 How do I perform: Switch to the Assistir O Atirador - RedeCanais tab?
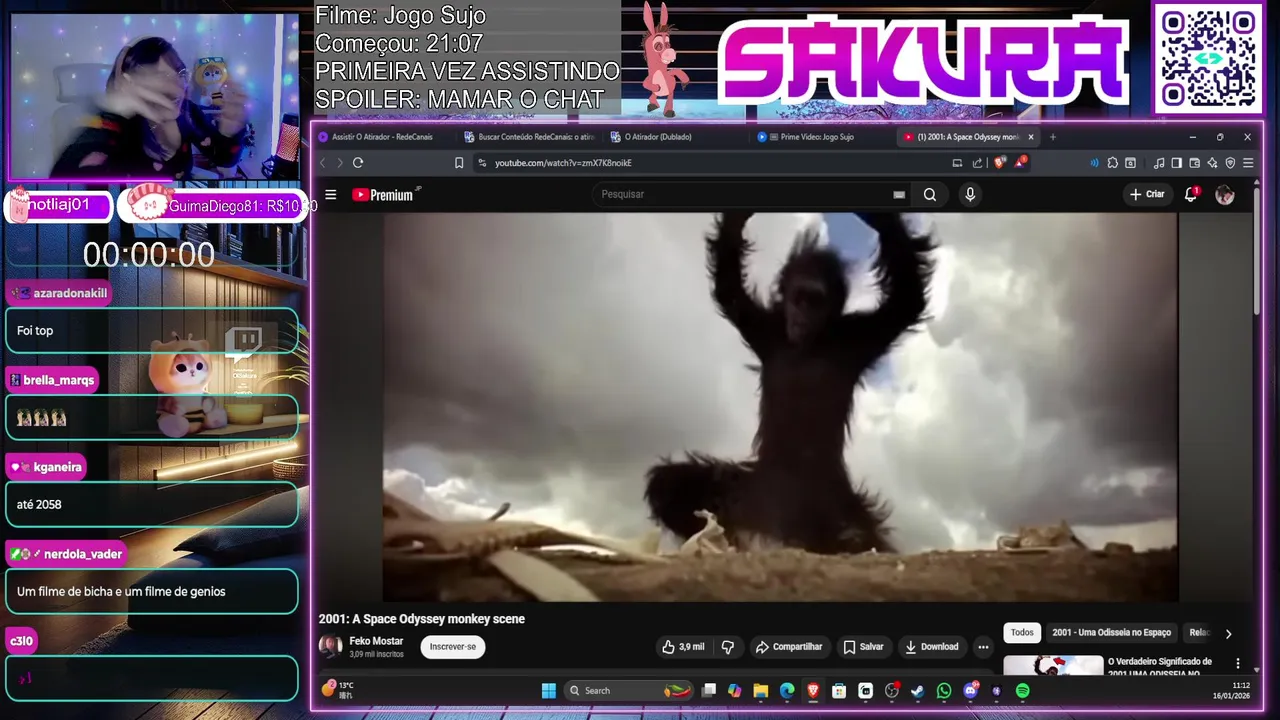383,137
